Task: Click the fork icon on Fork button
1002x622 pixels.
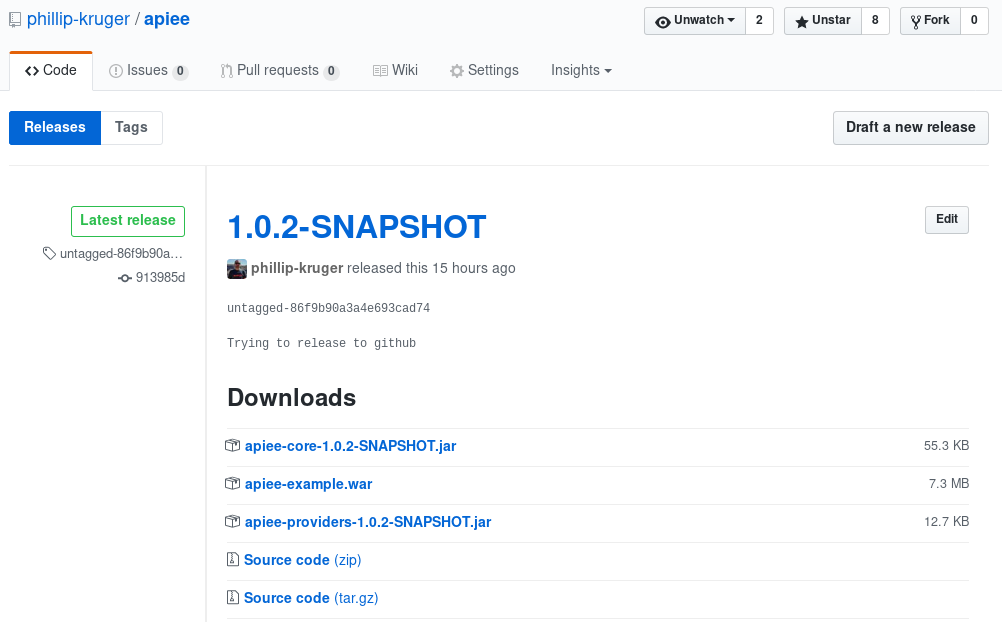Action: pyautogui.click(x=916, y=22)
